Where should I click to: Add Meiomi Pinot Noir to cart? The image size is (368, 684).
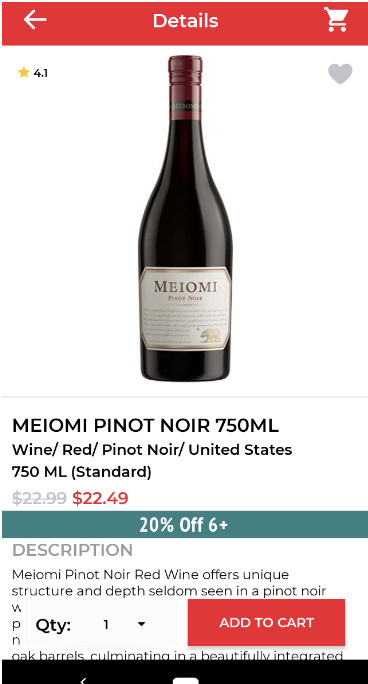coord(266,622)
